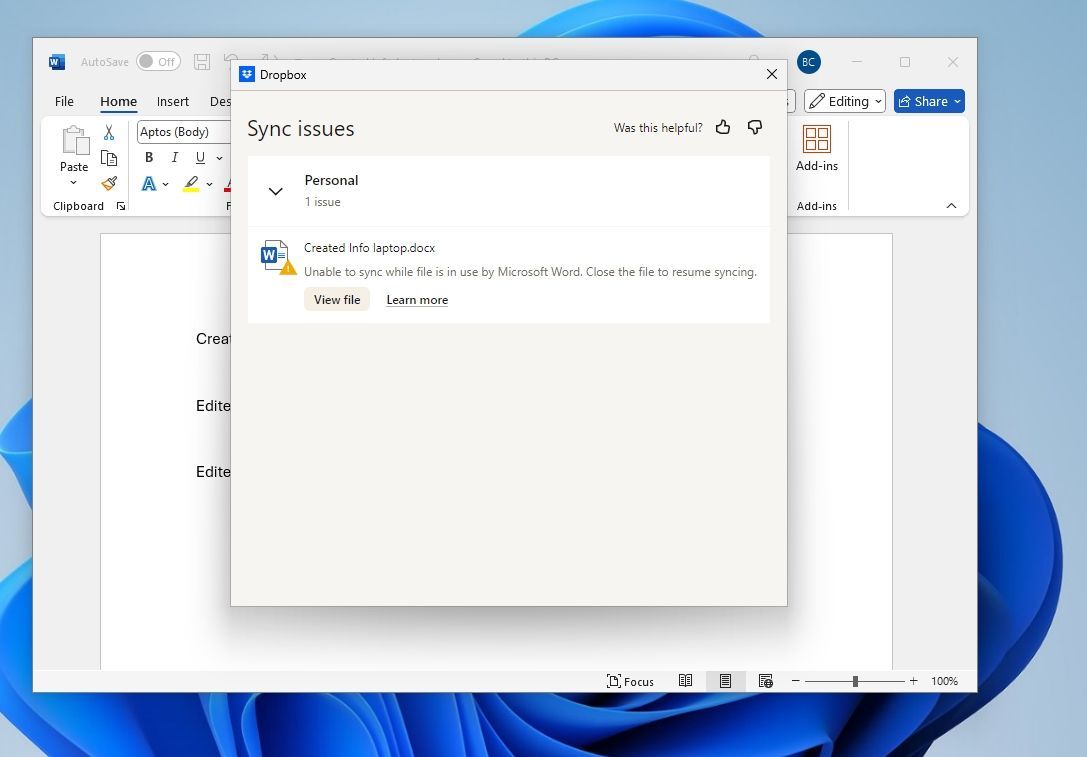Click the Web Layout view icon
Viewport: 1087px width, 757px height.
click(x=765, y=681)
